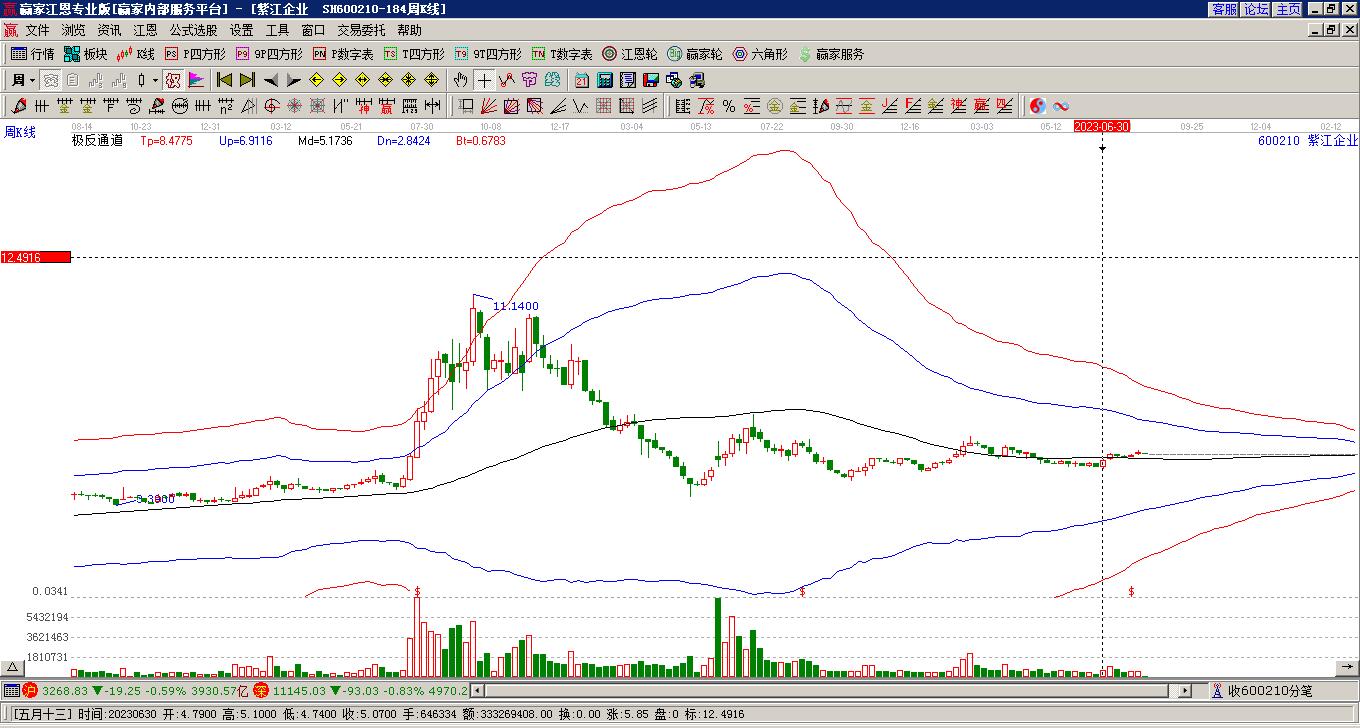Open the 交易委托 menu
Viewport: 1360px width, 728px height.
point(361,30)
